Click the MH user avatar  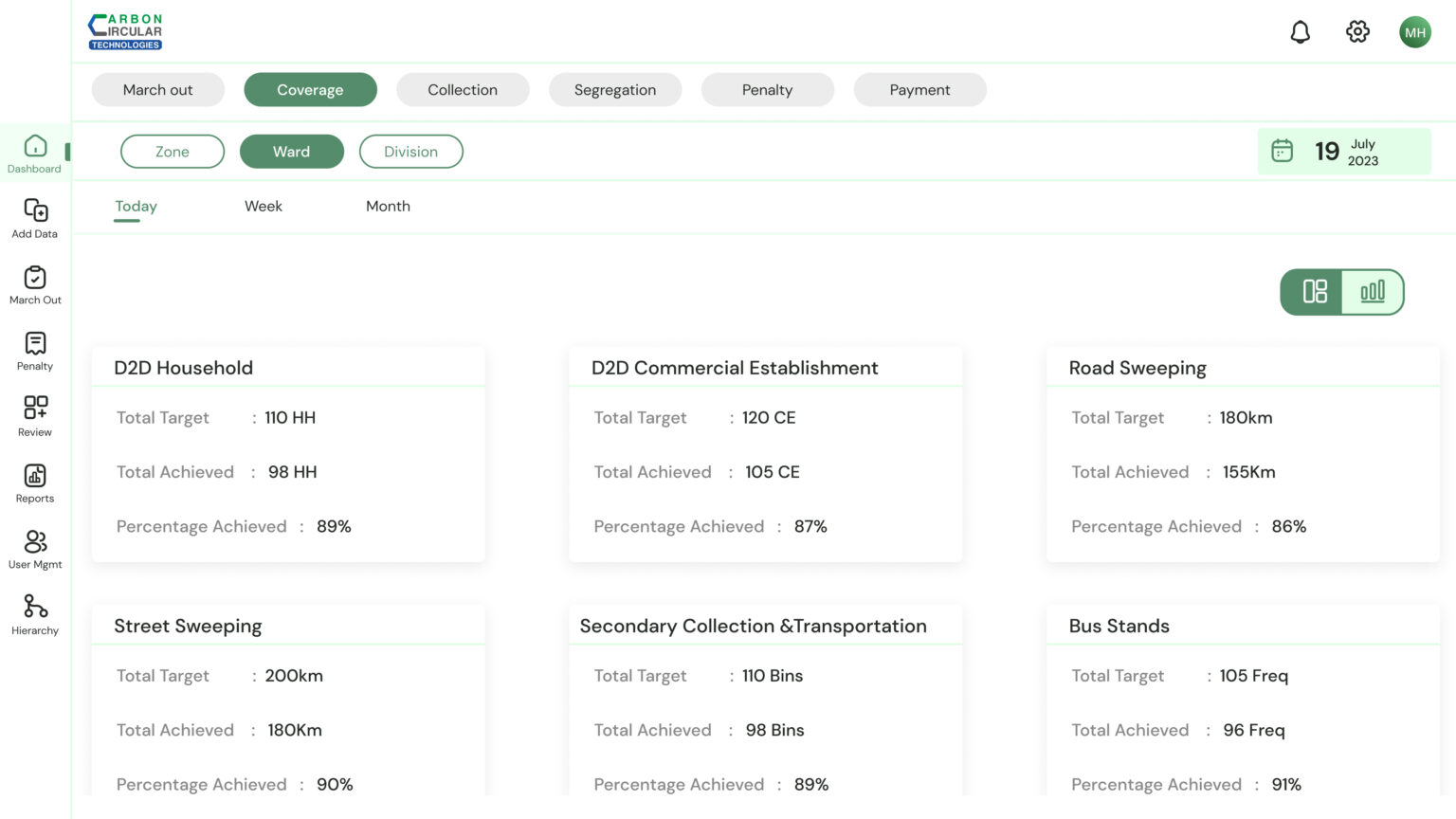(1414, 32)
